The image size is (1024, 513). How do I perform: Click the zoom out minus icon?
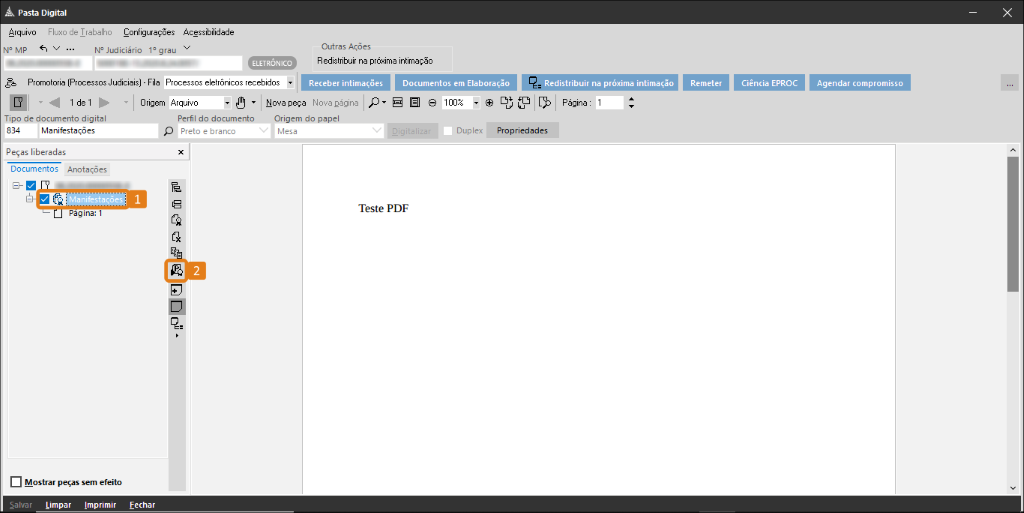(432, 103)
